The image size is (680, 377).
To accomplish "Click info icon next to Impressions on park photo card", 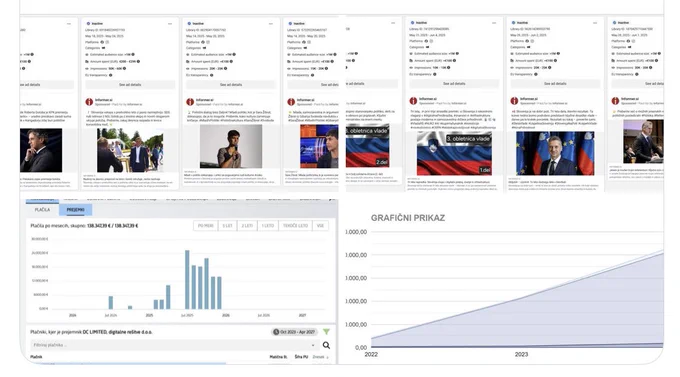I will [124, 69].
